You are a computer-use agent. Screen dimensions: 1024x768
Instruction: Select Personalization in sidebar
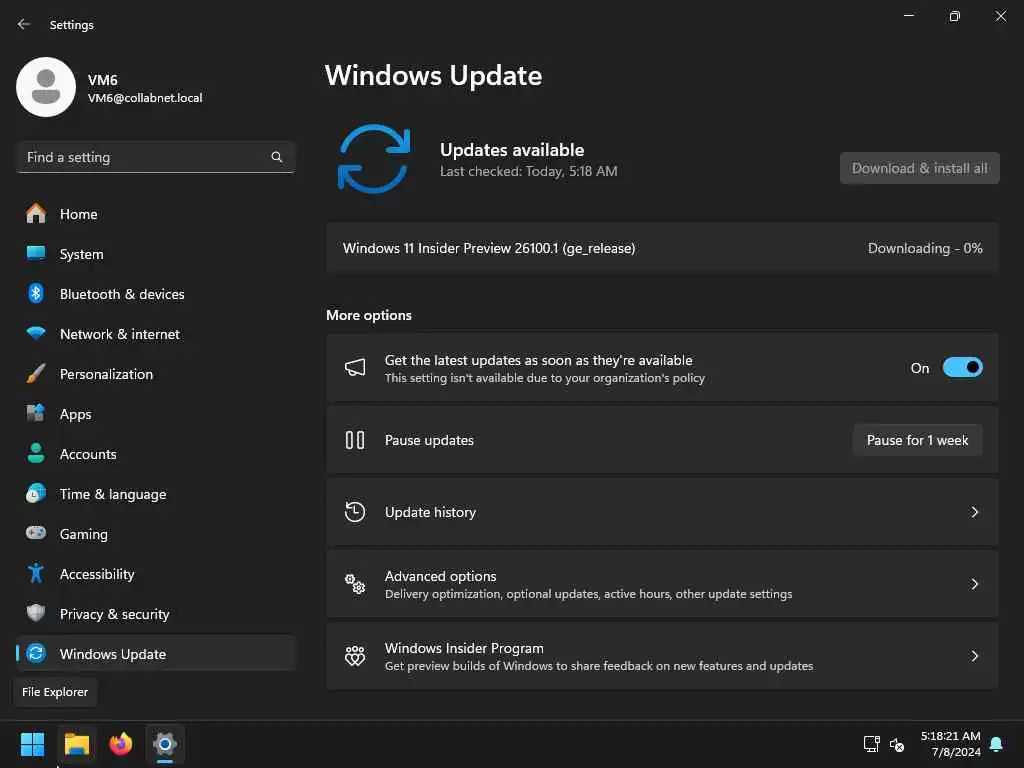(x=155, y=374)
